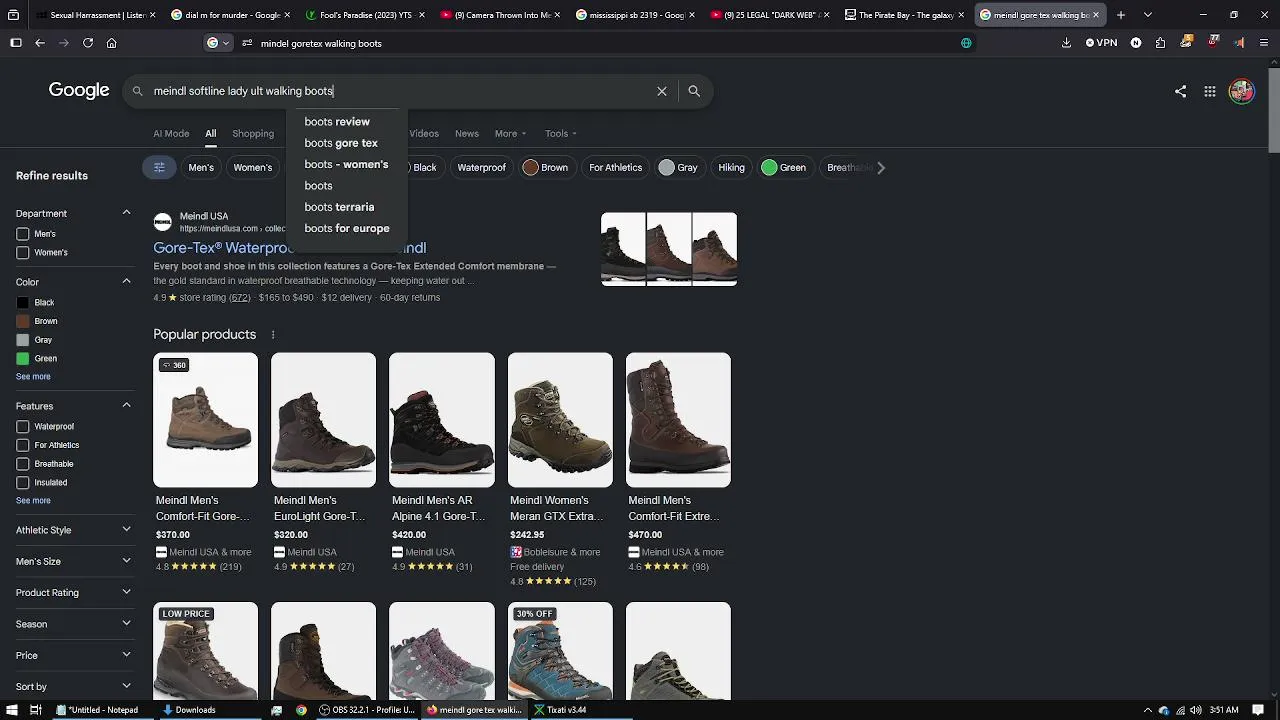Select the Waterproof filter chip
This screenshot has width=1280, height=720.
pos(481,168)
